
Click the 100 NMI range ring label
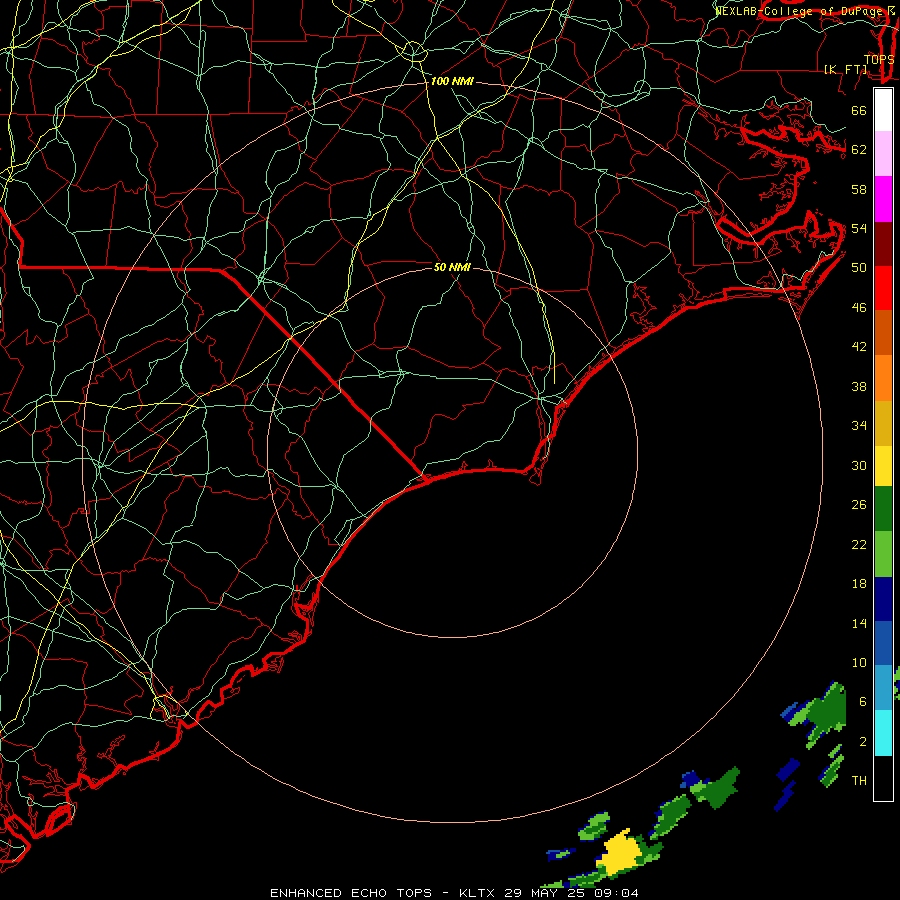click(x=452, y=81)
